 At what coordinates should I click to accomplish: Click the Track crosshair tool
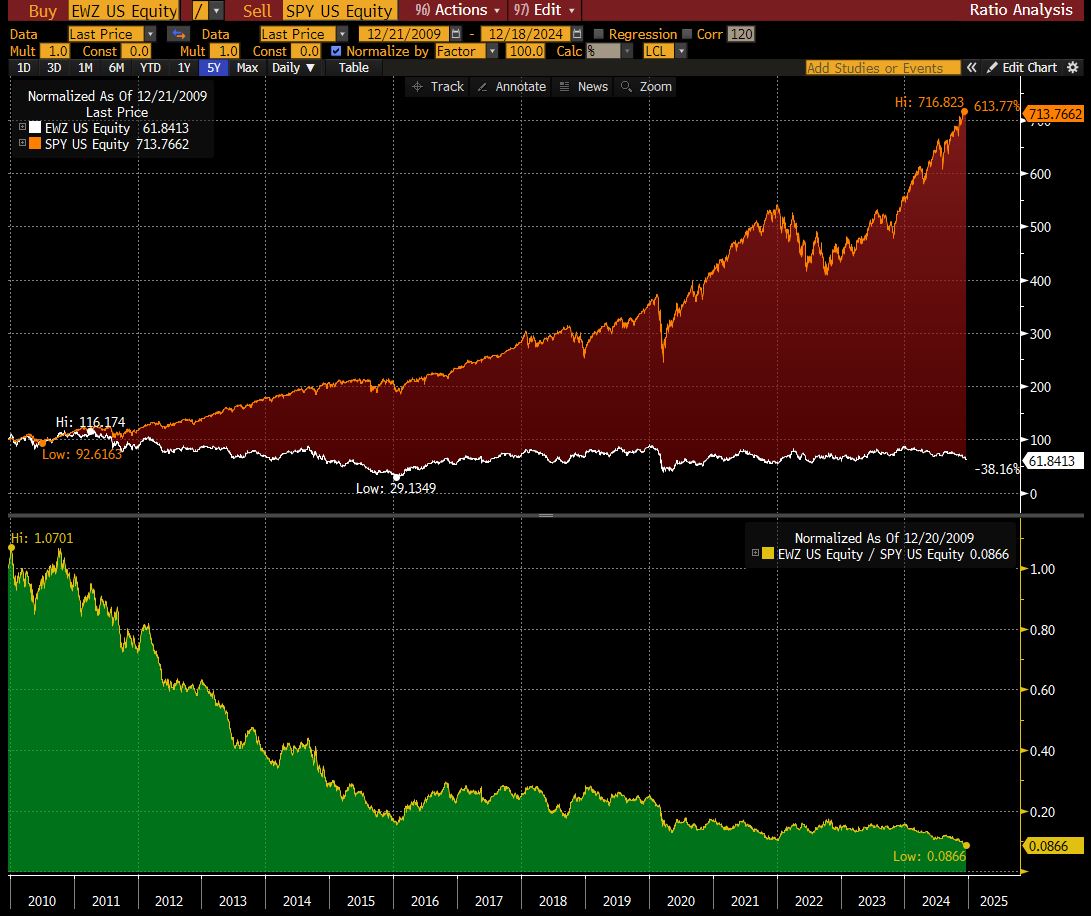click(x=438, y=87)
